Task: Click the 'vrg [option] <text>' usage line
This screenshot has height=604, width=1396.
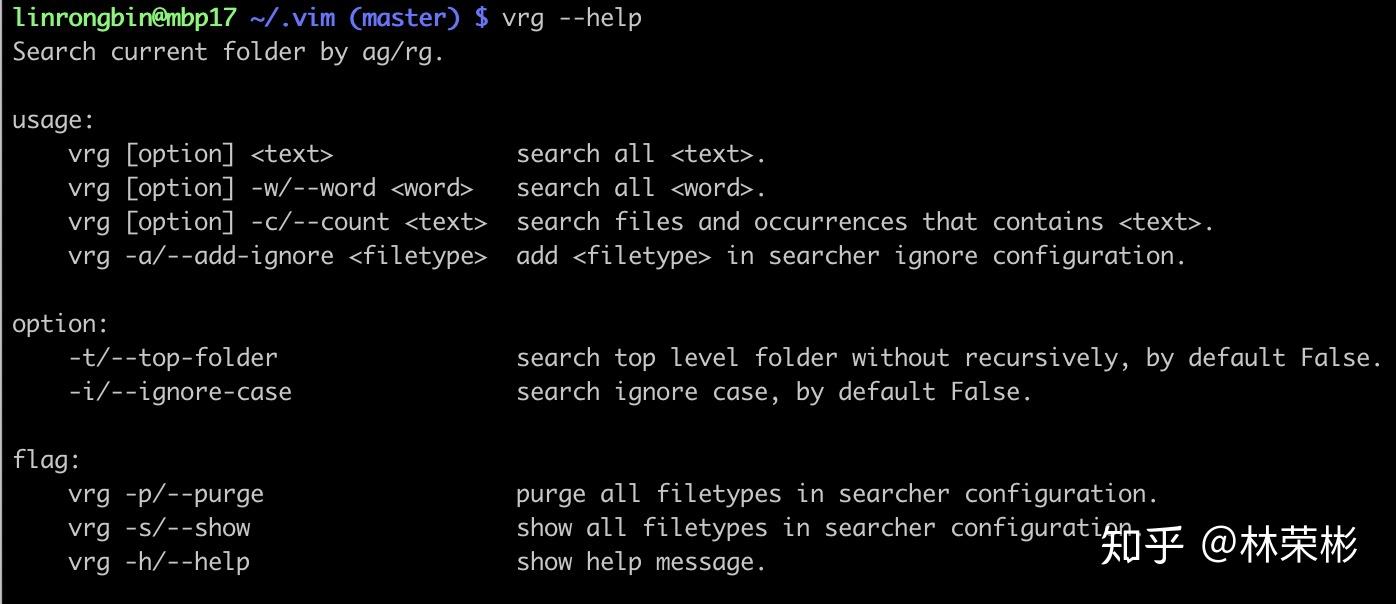Action: (x=200, y=154)
